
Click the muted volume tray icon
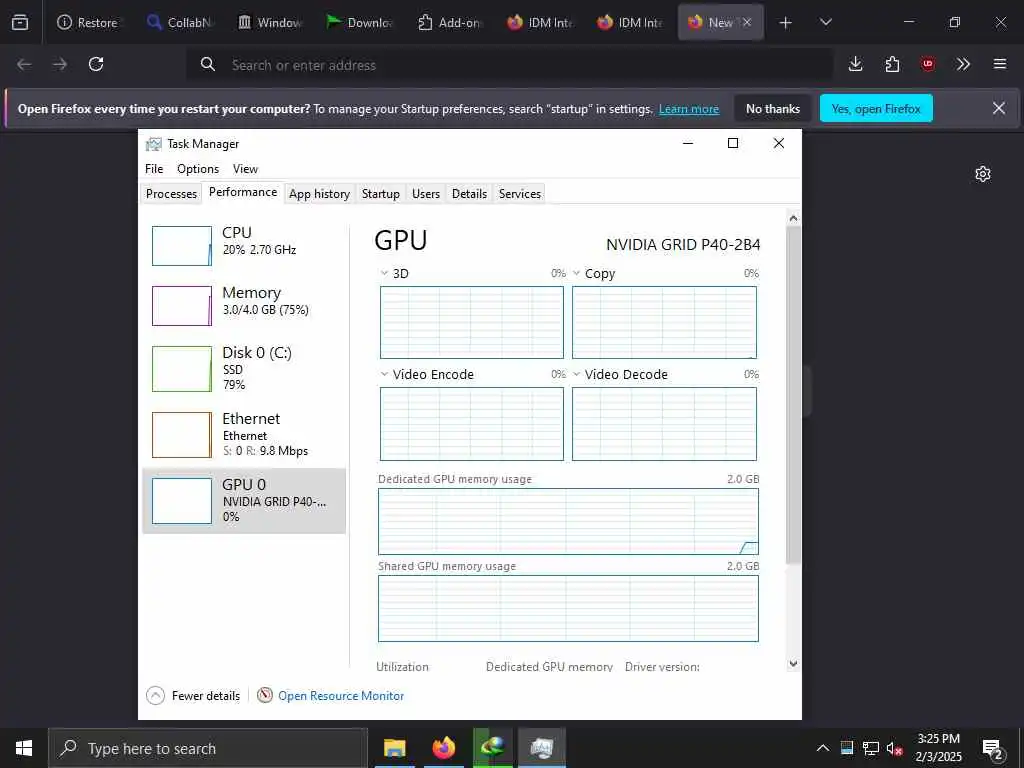pyautogui.click(x=894, y=748)
